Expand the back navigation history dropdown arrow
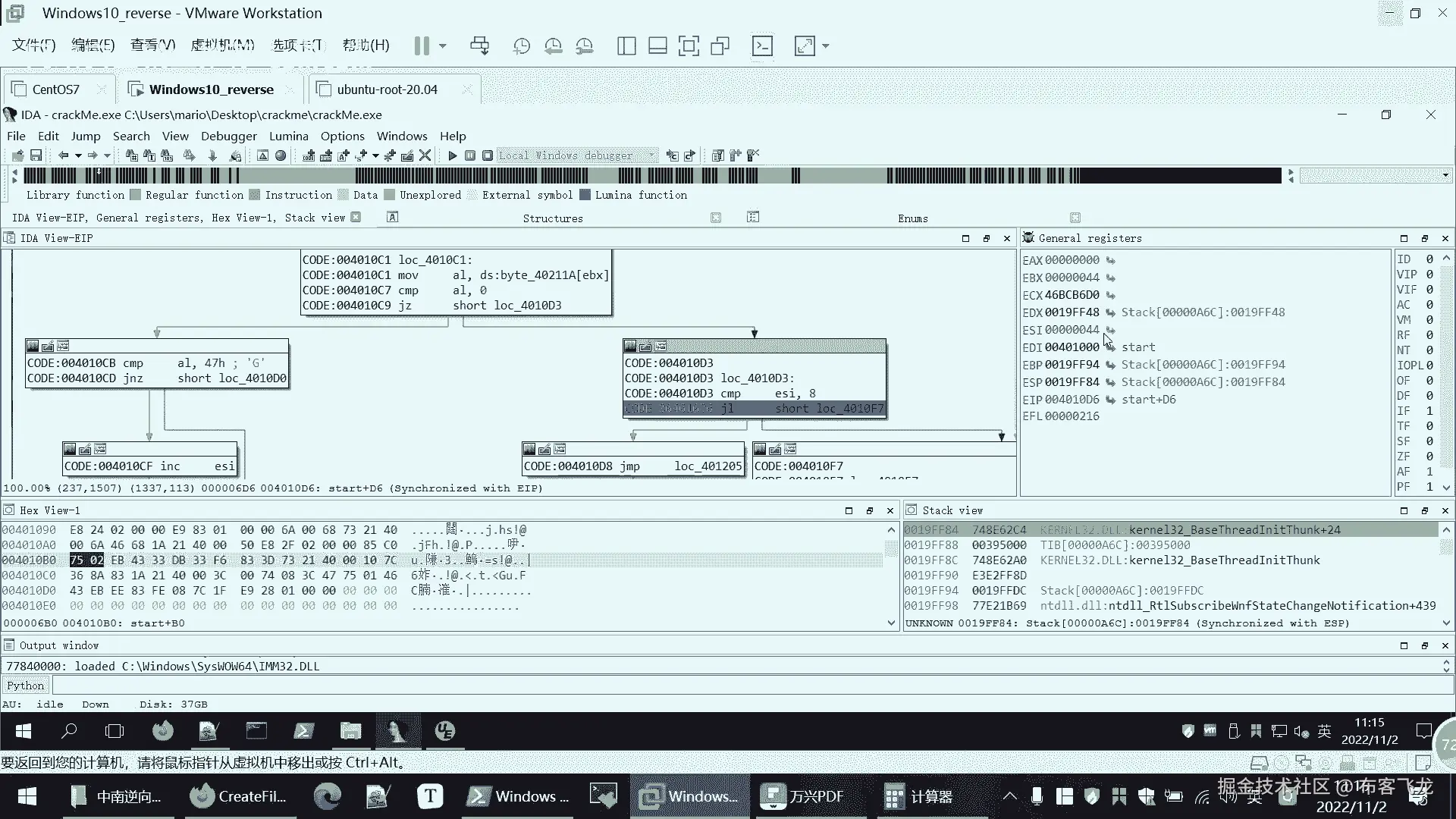This screenshot has width=1456, height=819. click(x=78, y=155)
